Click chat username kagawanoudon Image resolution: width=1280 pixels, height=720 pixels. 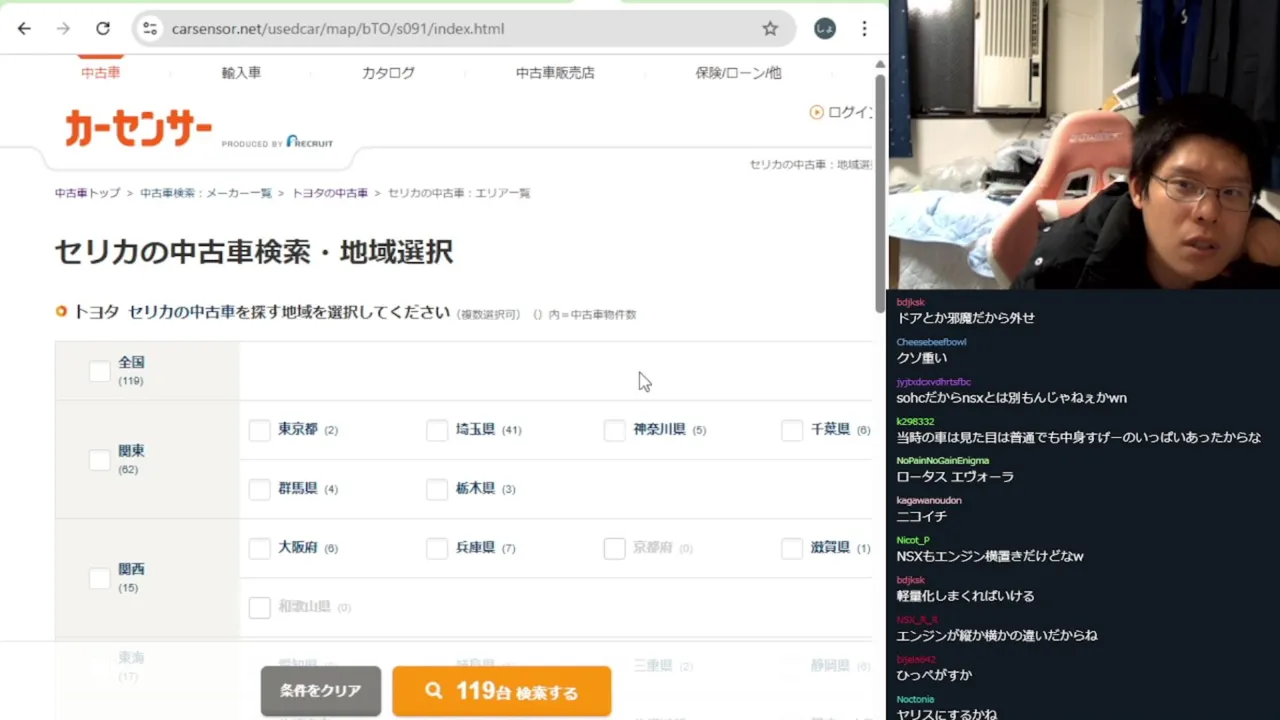point(929,501)
